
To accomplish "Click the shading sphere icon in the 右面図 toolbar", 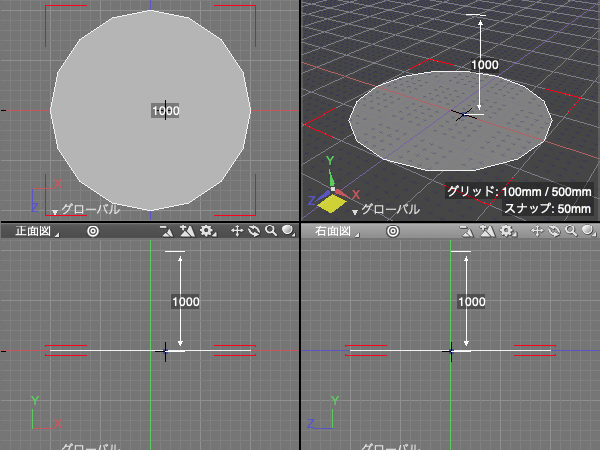I will [587, 231].
